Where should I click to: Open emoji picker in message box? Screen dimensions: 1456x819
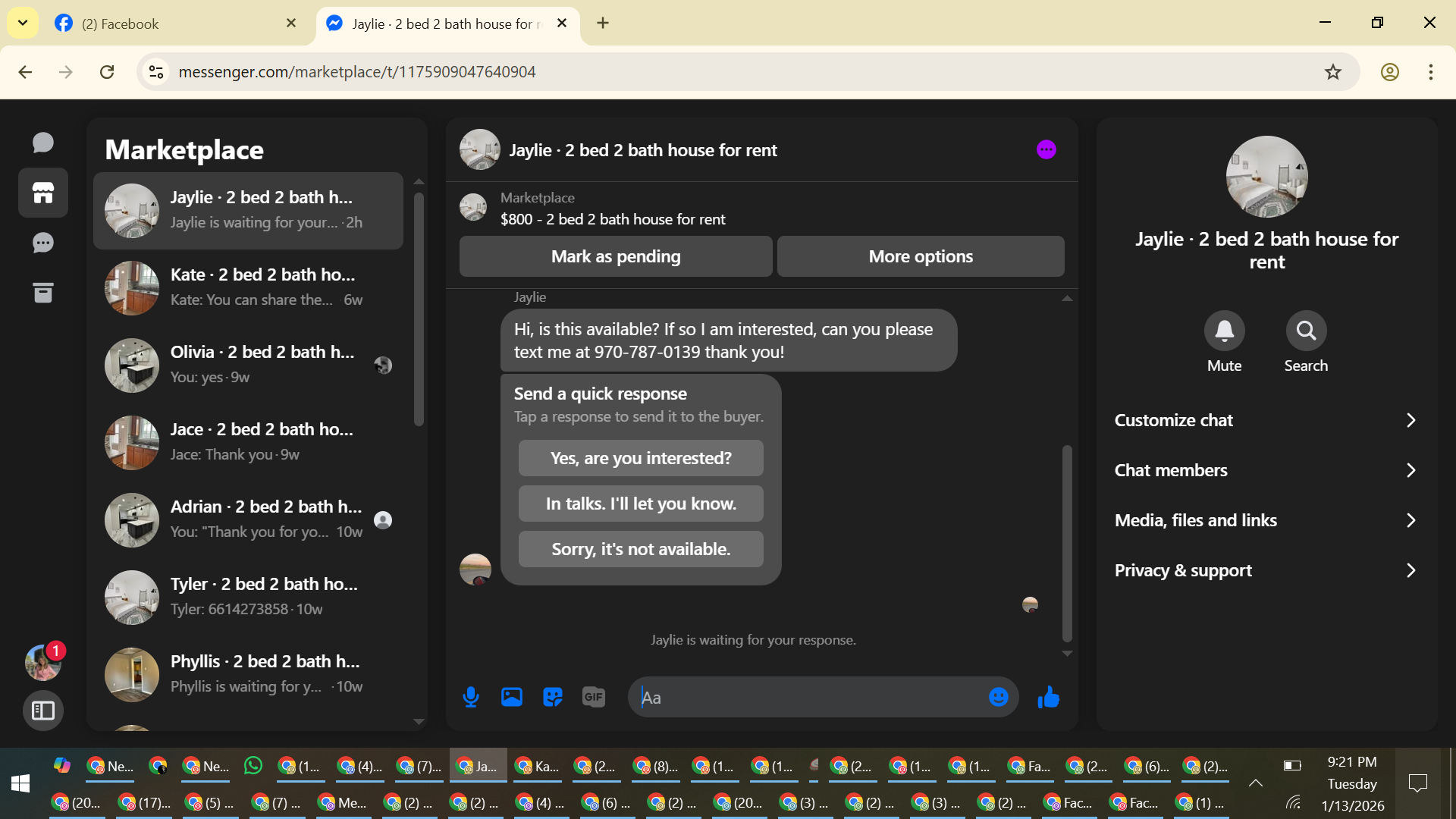point(998,697)
